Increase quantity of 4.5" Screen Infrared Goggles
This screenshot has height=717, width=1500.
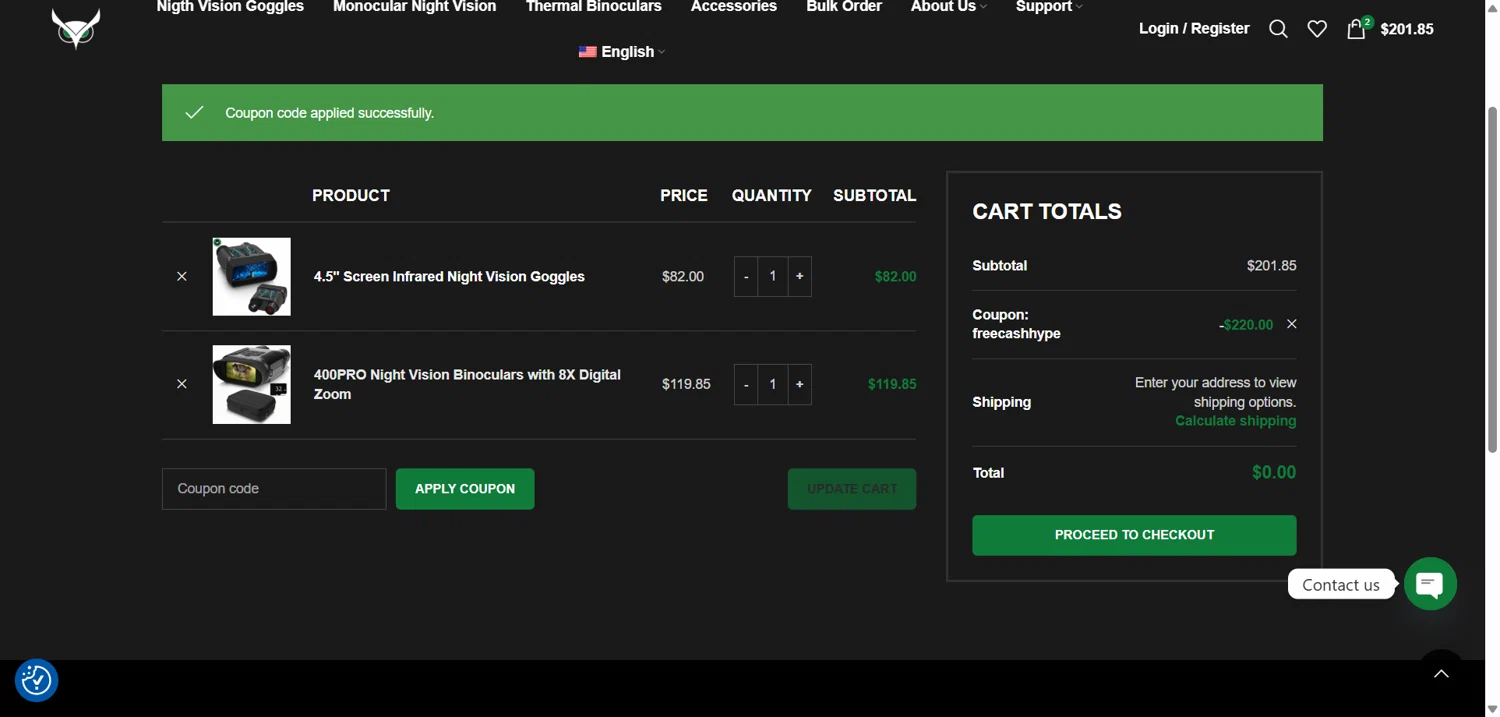click(799, 276)
